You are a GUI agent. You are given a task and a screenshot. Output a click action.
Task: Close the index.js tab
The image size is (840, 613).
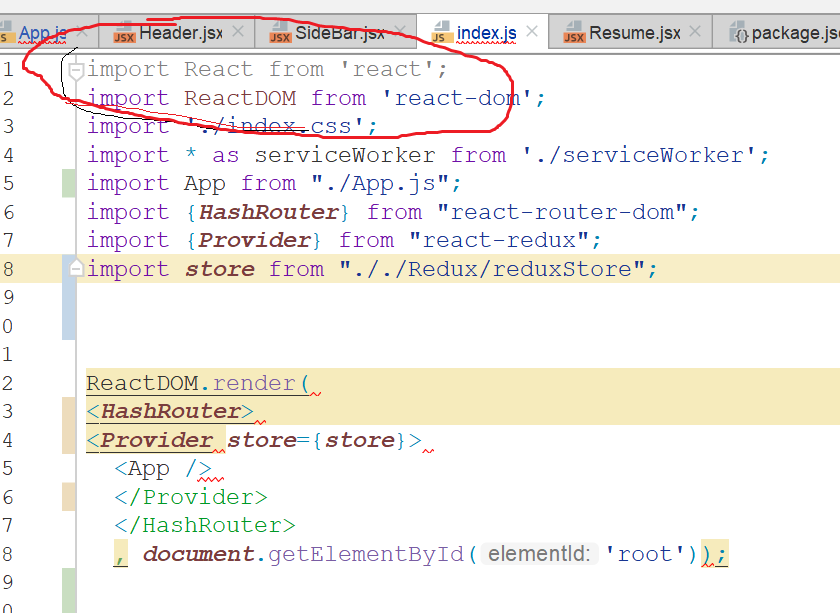(532, 32)
